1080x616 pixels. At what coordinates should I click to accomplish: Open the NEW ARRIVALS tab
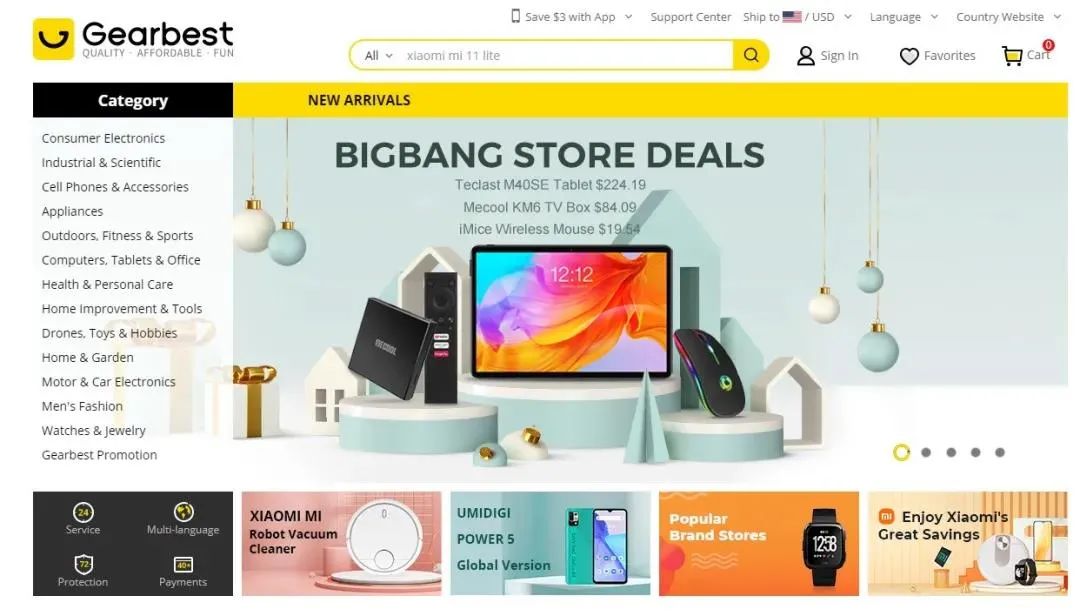point(359,101)
